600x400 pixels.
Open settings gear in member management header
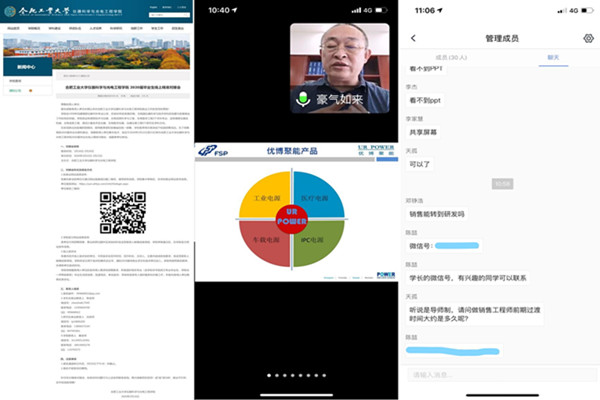click(x=588, y=37)
